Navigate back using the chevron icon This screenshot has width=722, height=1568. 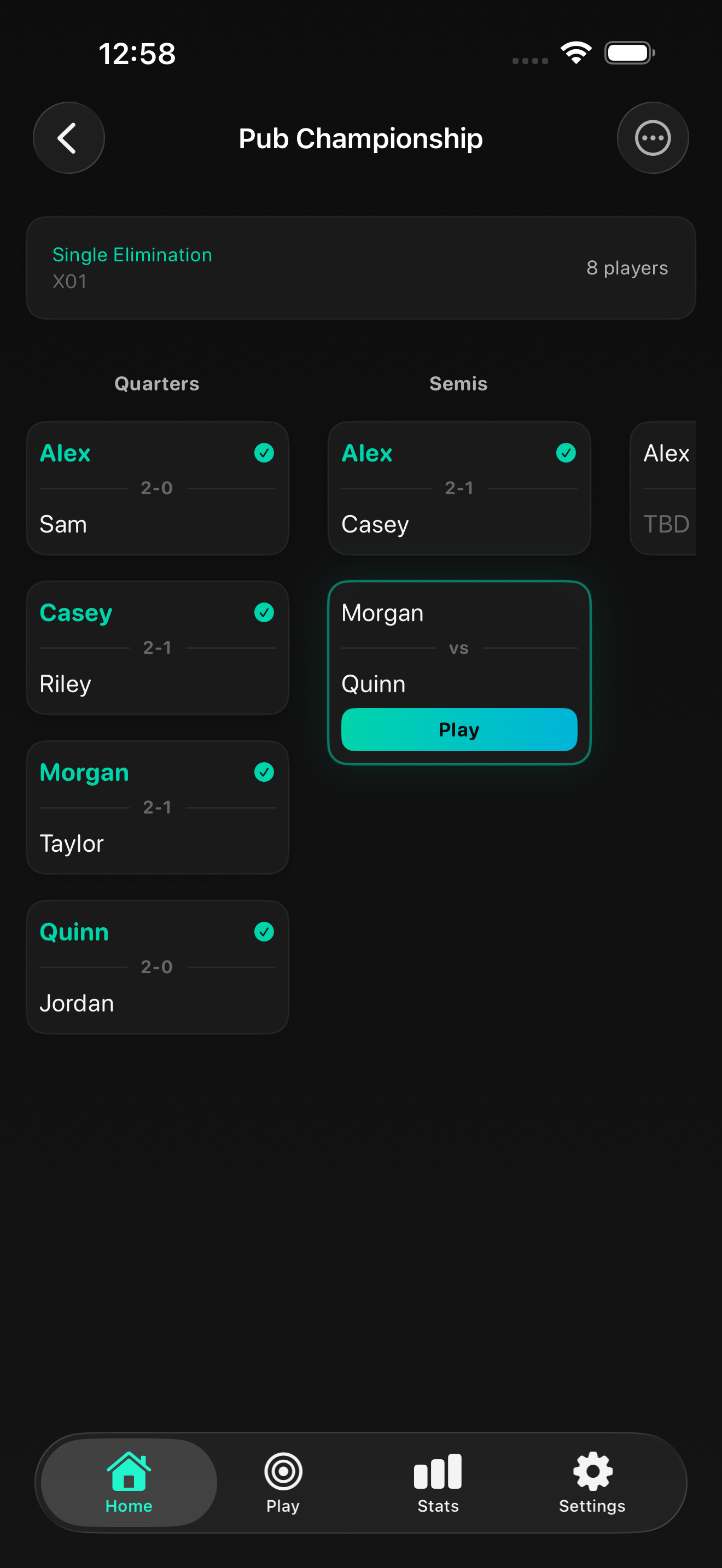(x=69, y=138)
